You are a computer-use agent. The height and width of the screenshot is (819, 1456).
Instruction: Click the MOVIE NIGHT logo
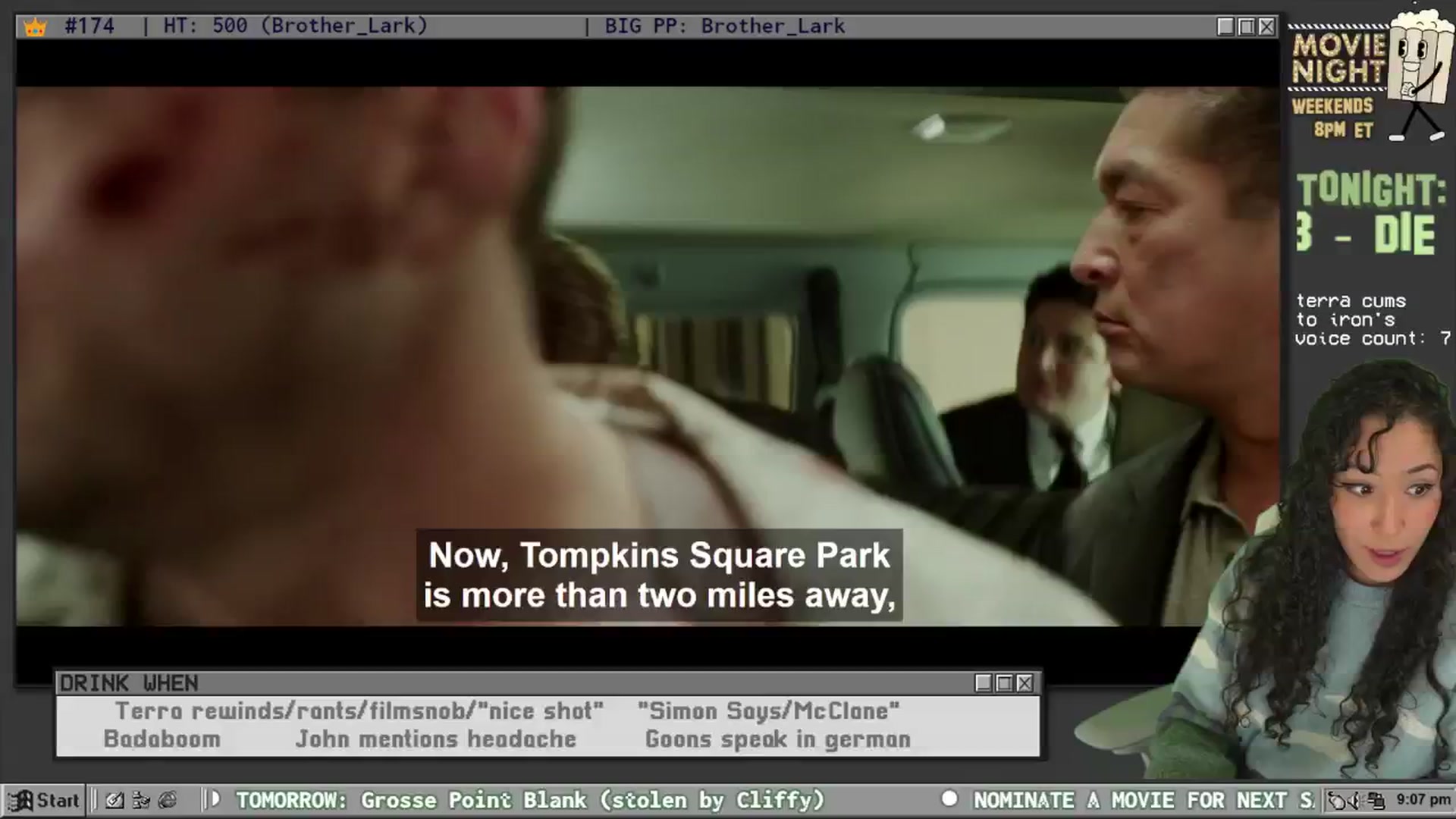(x=1338, y=58)
